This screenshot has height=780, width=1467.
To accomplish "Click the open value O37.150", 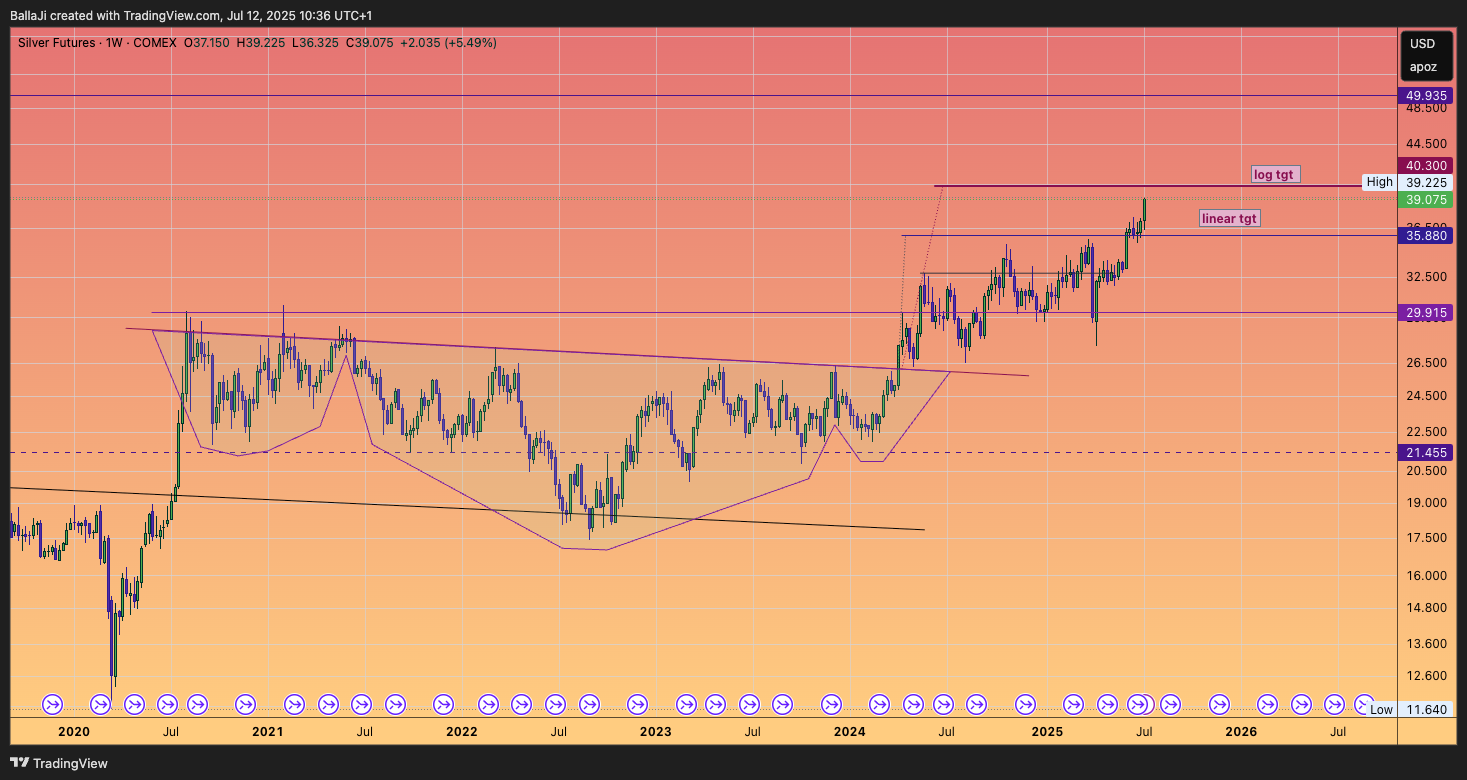I will [207, 43].
